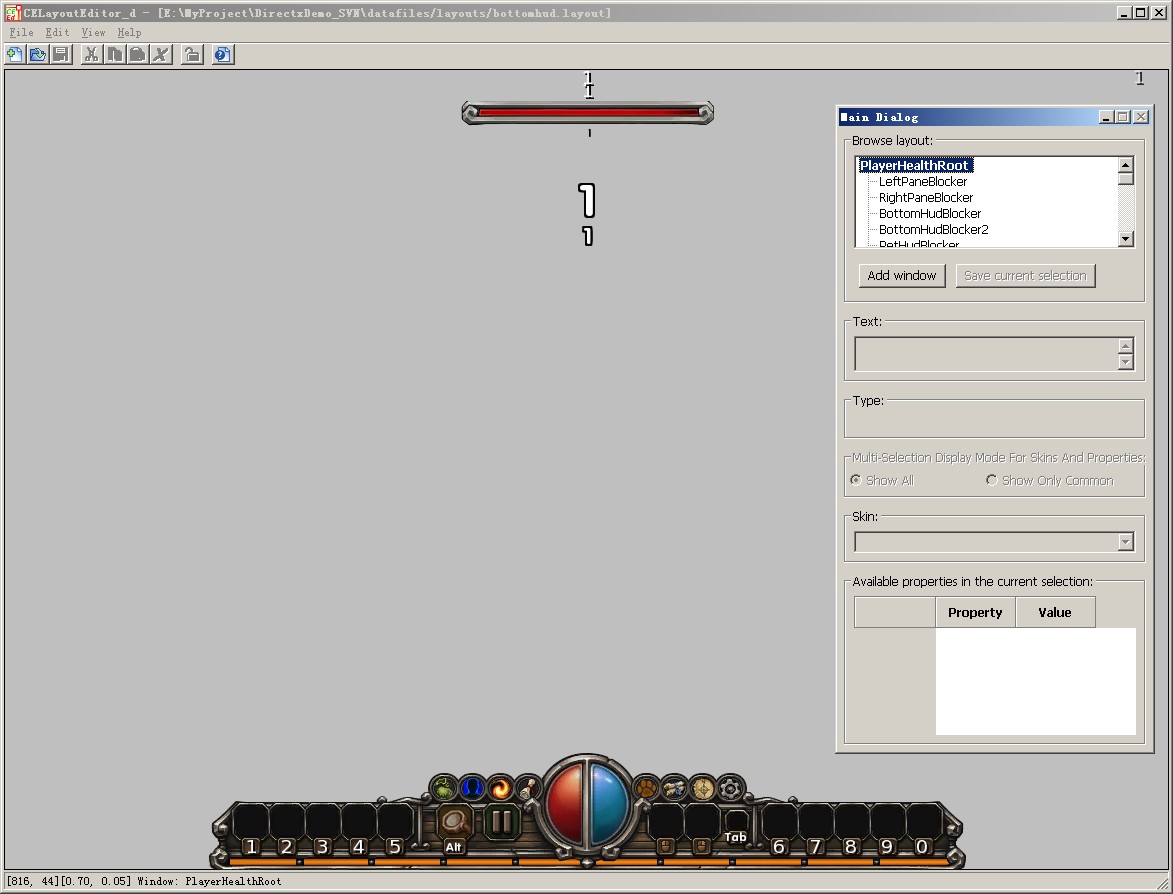This screenshot has height=894, width=1173.
Task: Click inside the Text input field
Action: [x=985, y=354]
